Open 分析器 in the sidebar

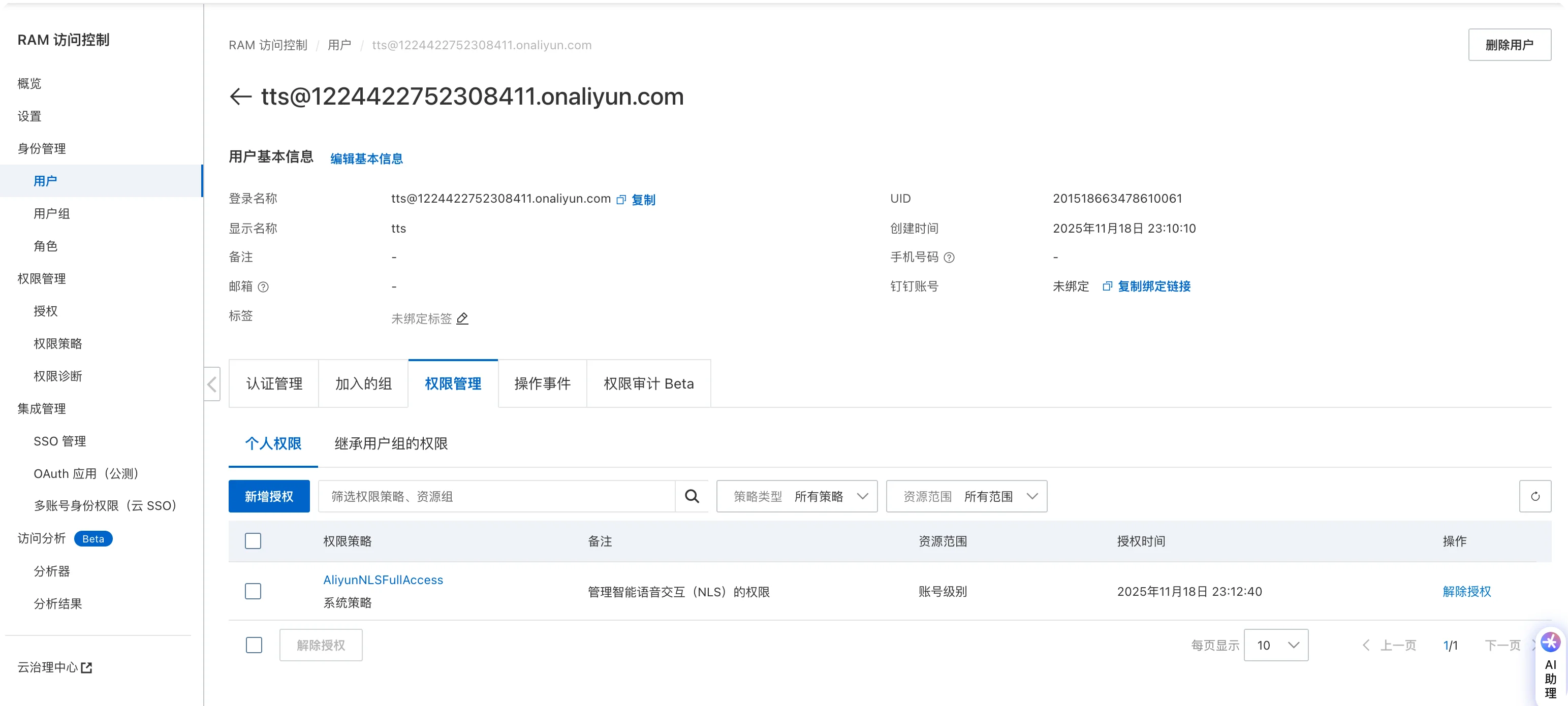click(x=52, y=571)
